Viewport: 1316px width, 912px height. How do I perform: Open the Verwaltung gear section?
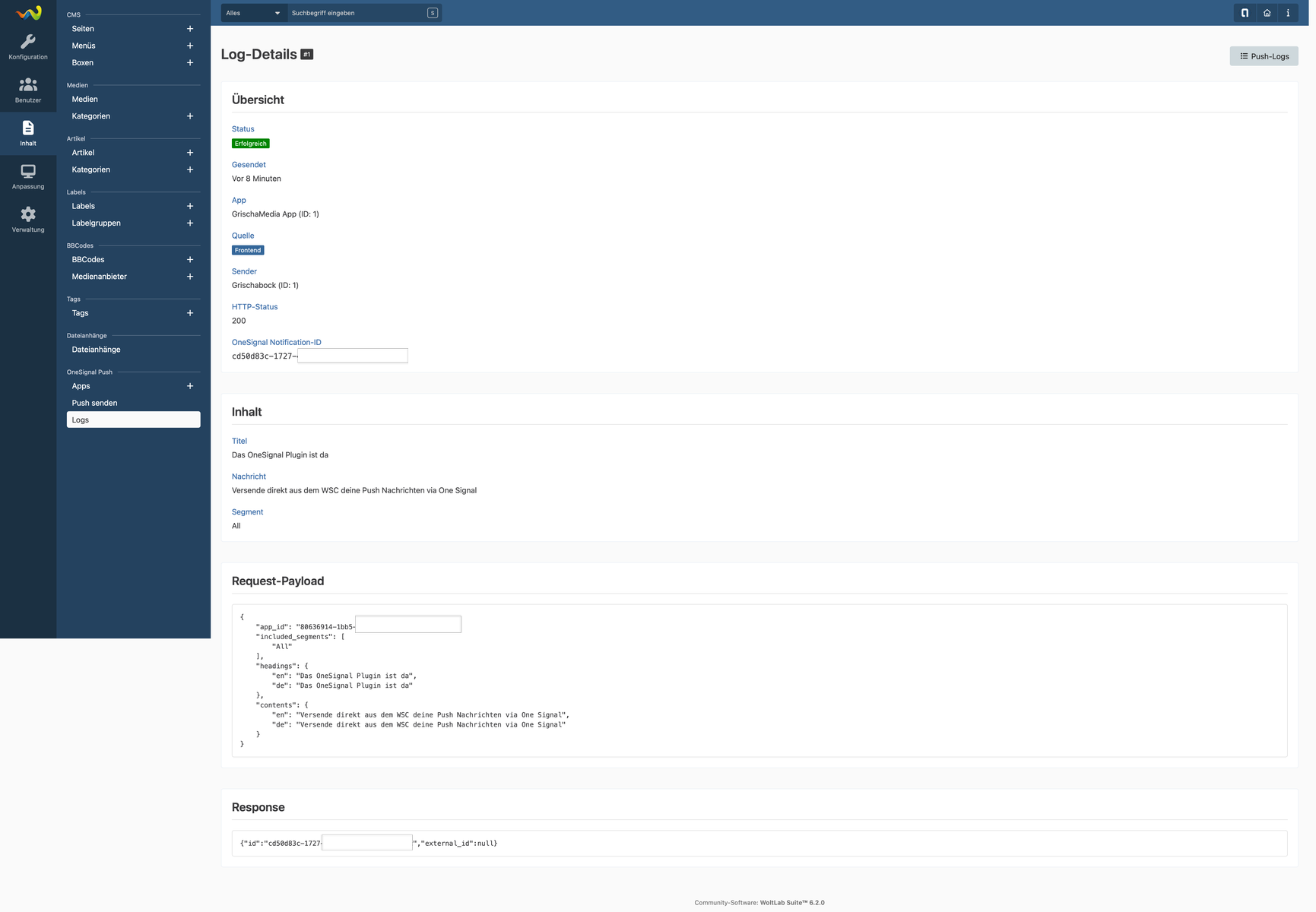tap(28, 220)
